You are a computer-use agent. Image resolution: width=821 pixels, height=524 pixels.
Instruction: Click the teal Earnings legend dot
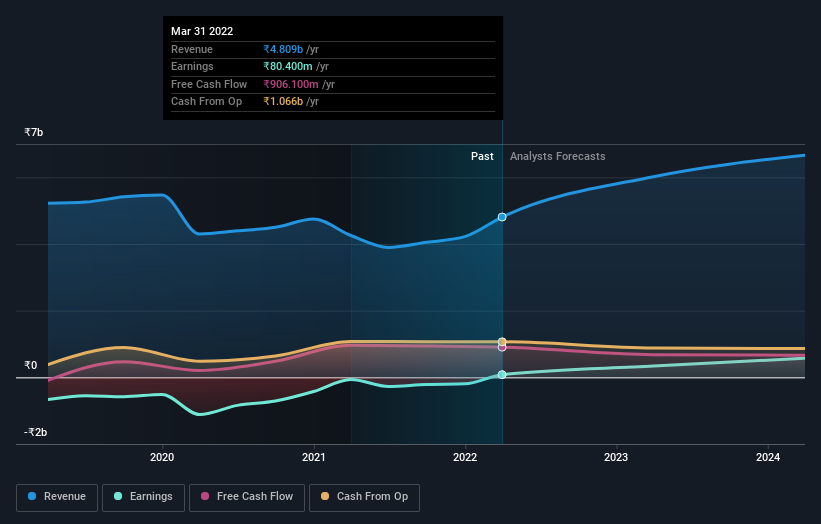pos(118,496)
